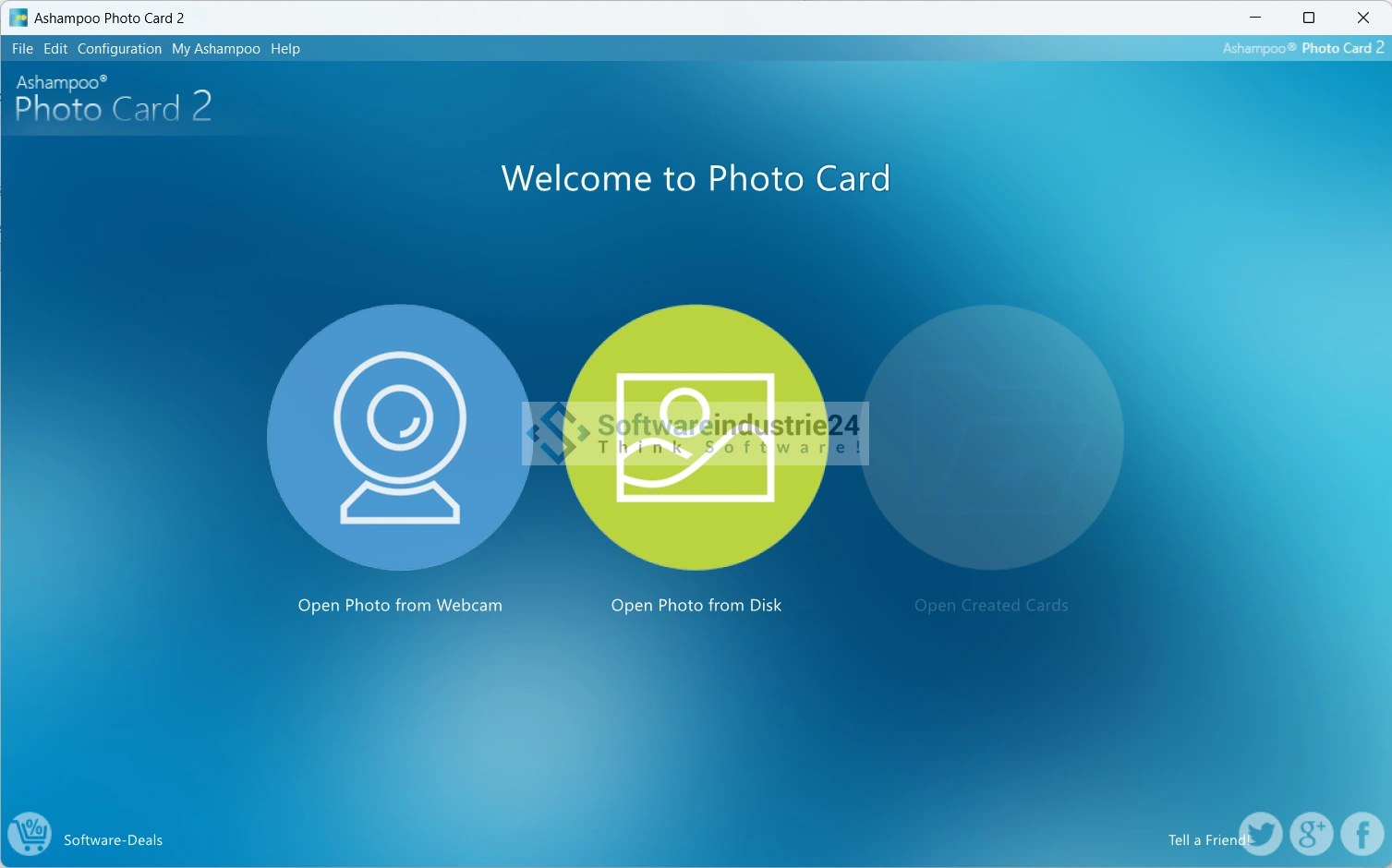Click the webcam circle icon

coord(400,437)
